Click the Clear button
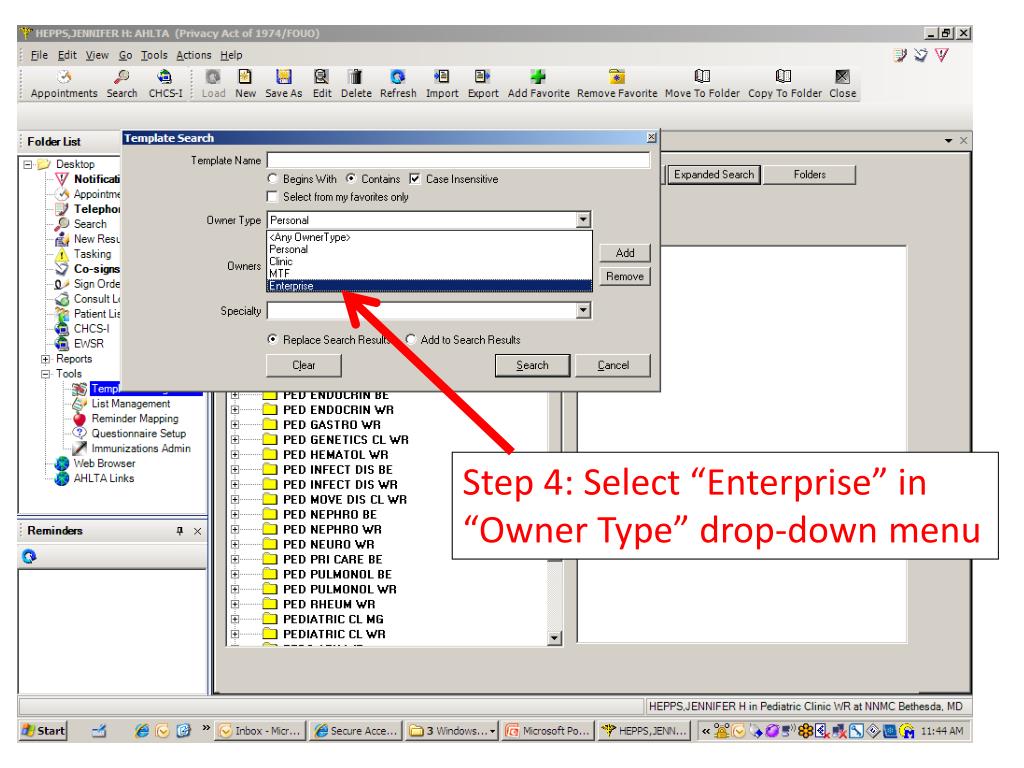This screenshot has height=768, width=1024. tap(304, 366)
